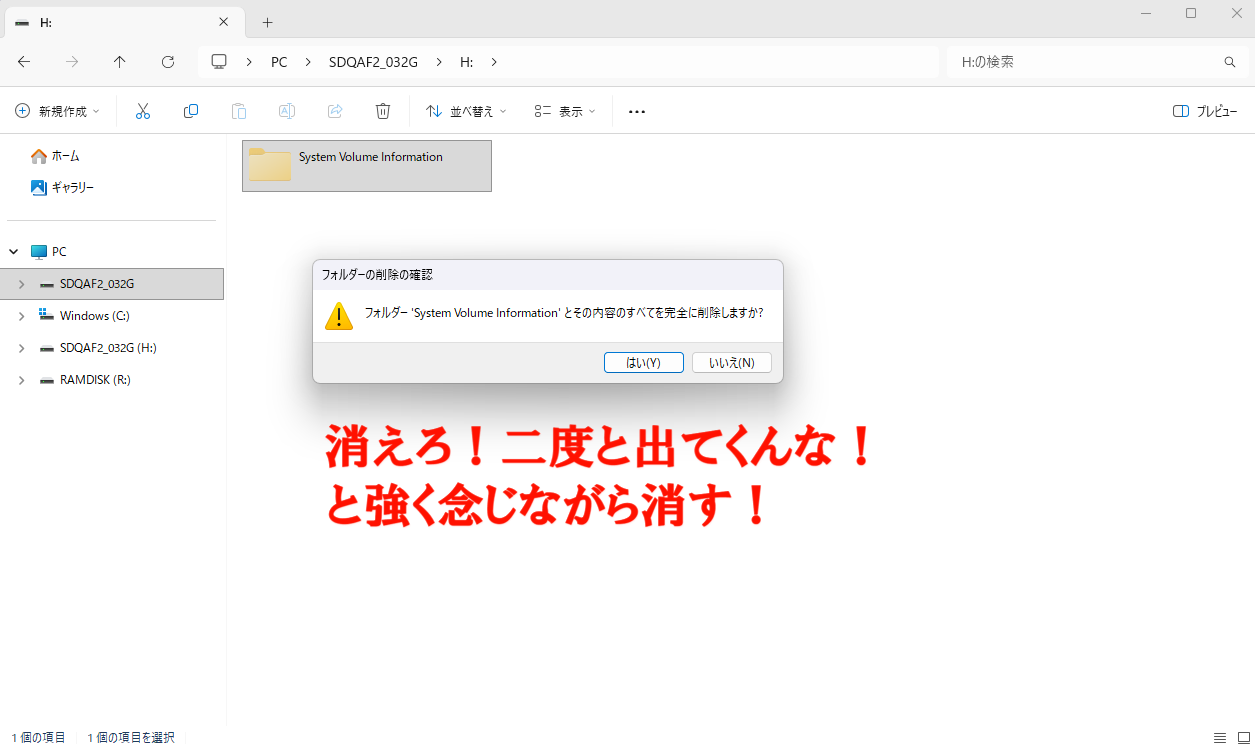Click the Paste clipboard icon

click(239, 111)
